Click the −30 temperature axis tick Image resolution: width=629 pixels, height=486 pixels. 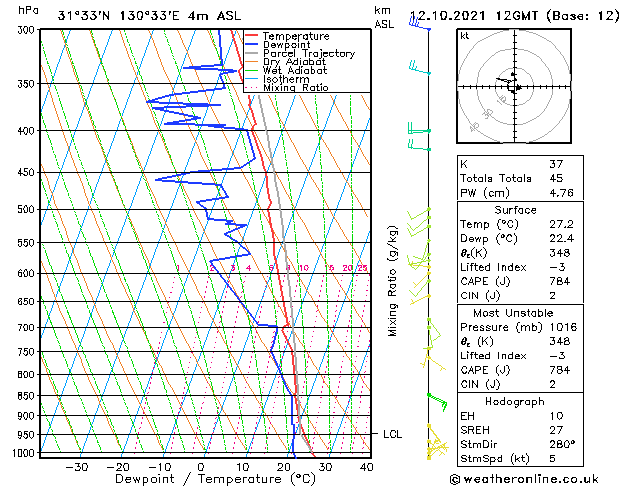coord(77,467)
